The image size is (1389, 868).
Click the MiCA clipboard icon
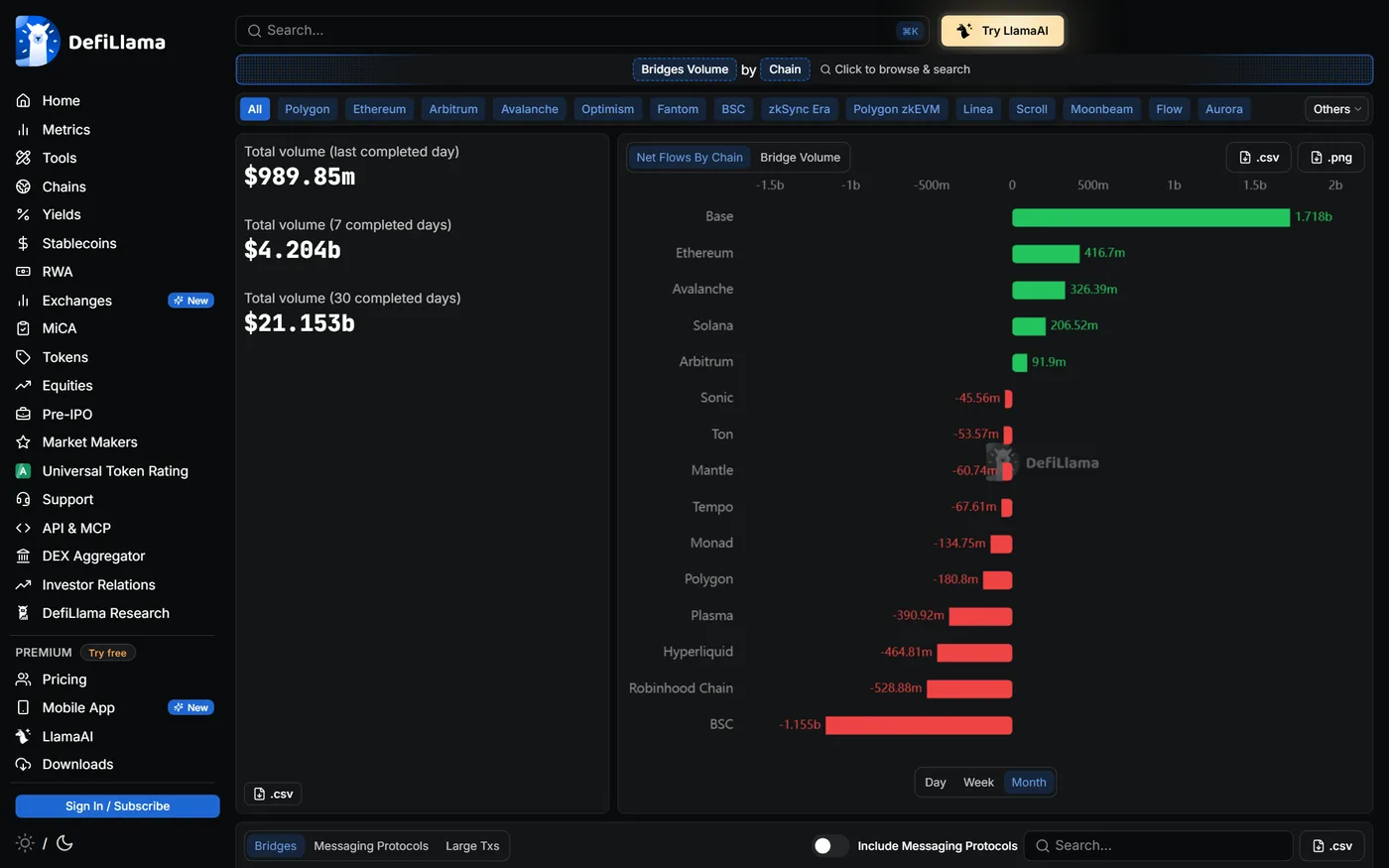[x=23, y=328]
